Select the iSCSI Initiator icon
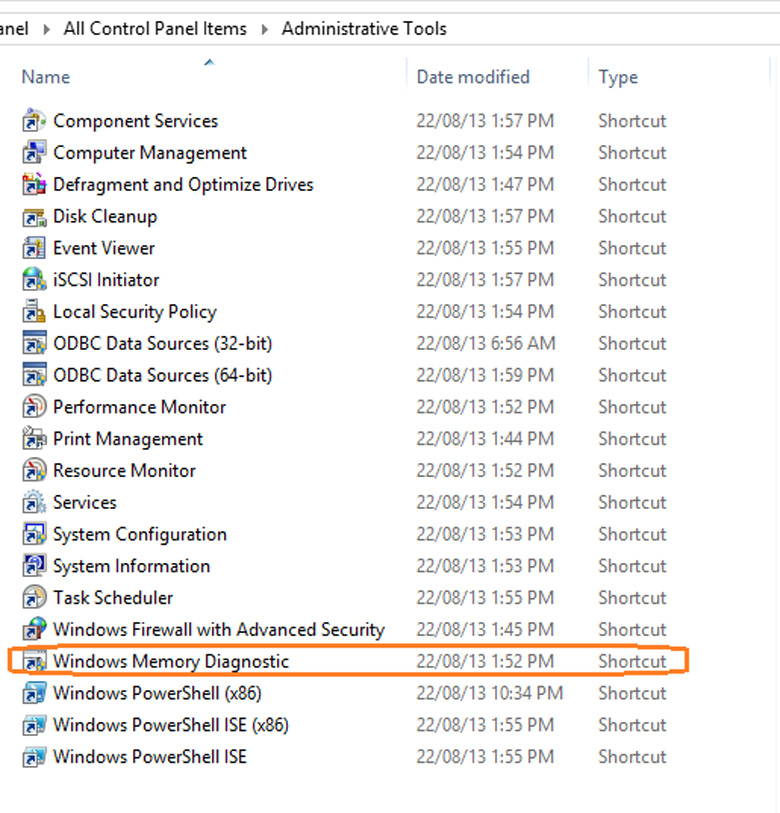 34,280
